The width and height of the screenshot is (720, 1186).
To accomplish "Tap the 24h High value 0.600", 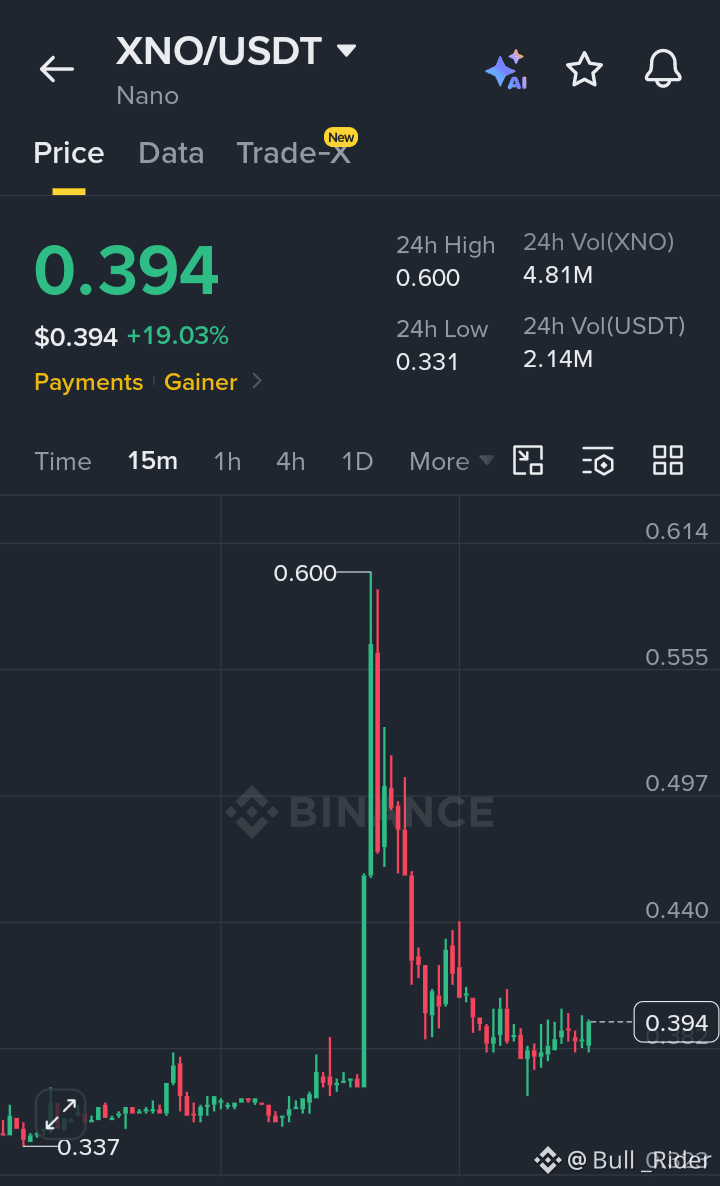I will click(428, 278).
